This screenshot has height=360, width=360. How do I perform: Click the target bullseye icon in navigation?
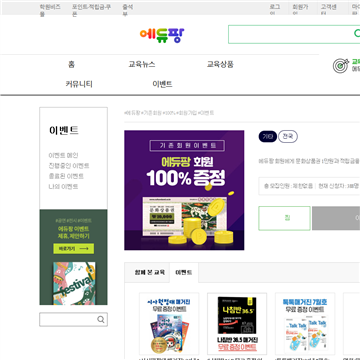tap(341, 66)
